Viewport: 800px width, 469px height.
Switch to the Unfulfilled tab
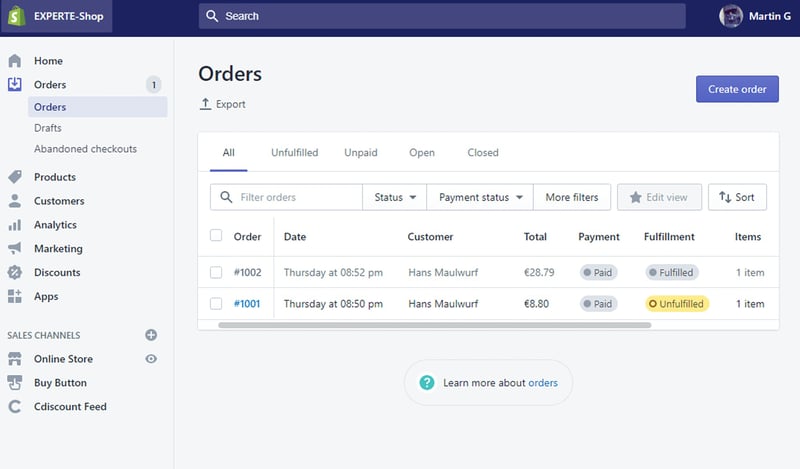(x=294, y=153)
